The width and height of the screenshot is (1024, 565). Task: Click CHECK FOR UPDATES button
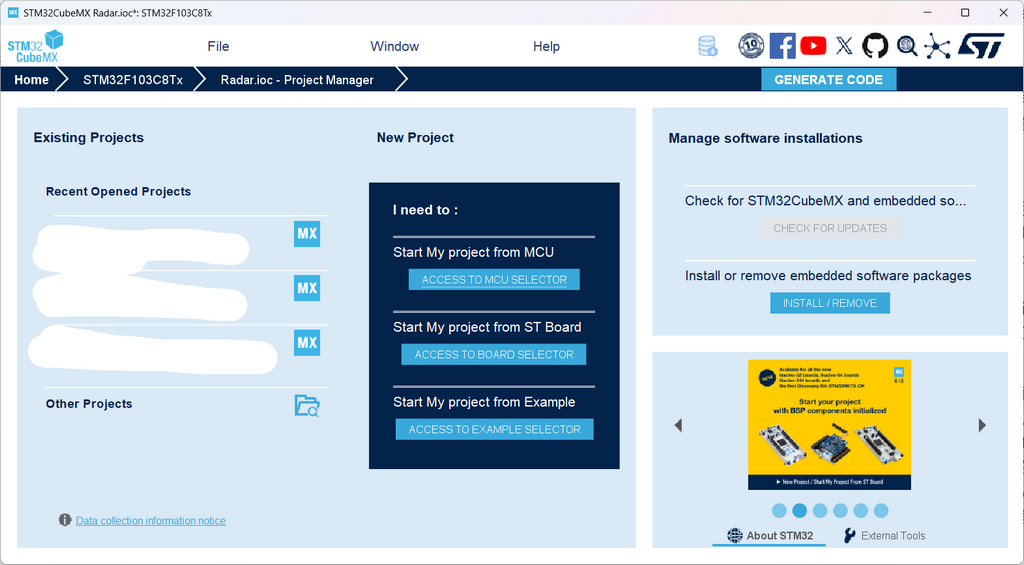[x=830, y=228]
